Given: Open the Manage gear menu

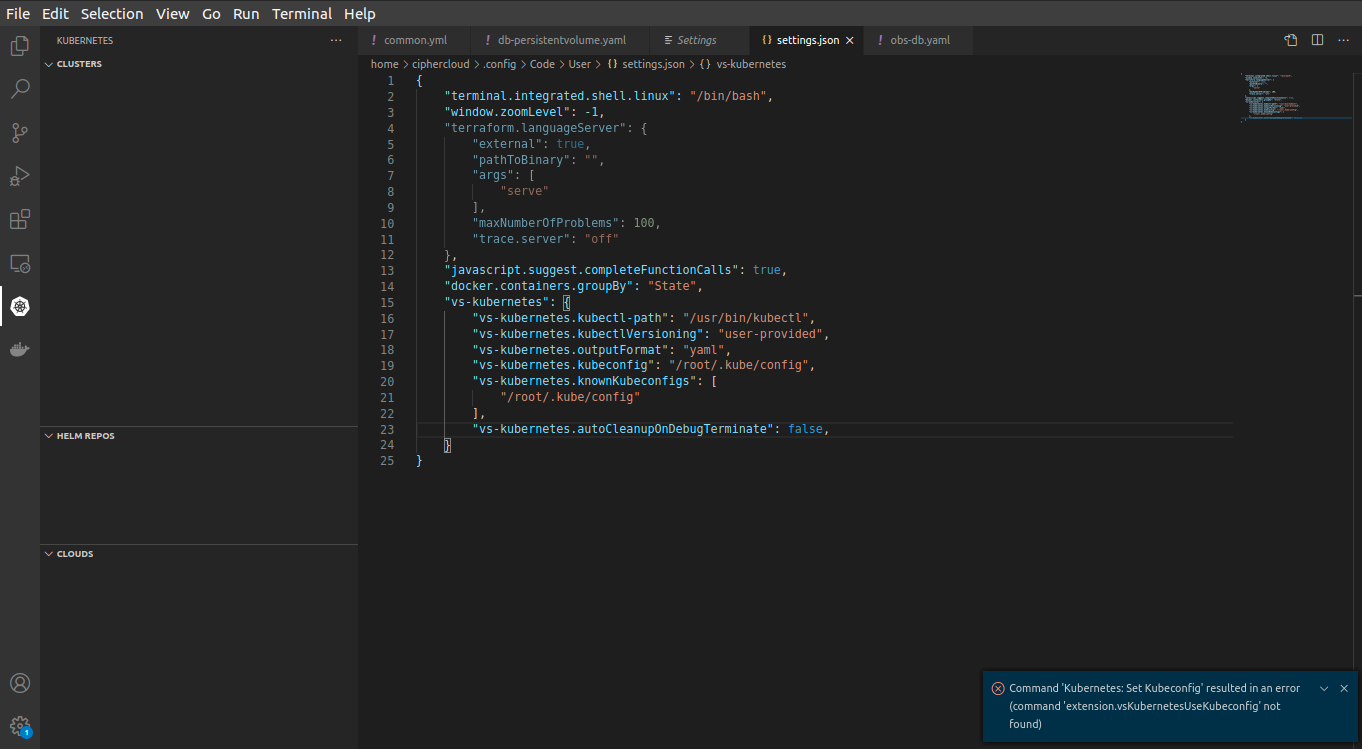Looking at the screenshot, I should [x=20, y=726].
